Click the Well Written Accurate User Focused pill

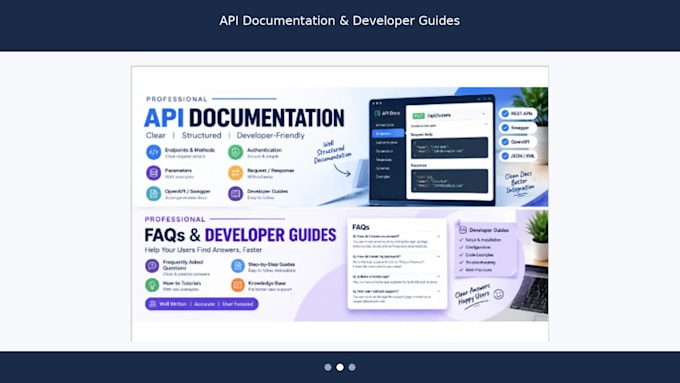pyautogui.click(x=202, y=304)
